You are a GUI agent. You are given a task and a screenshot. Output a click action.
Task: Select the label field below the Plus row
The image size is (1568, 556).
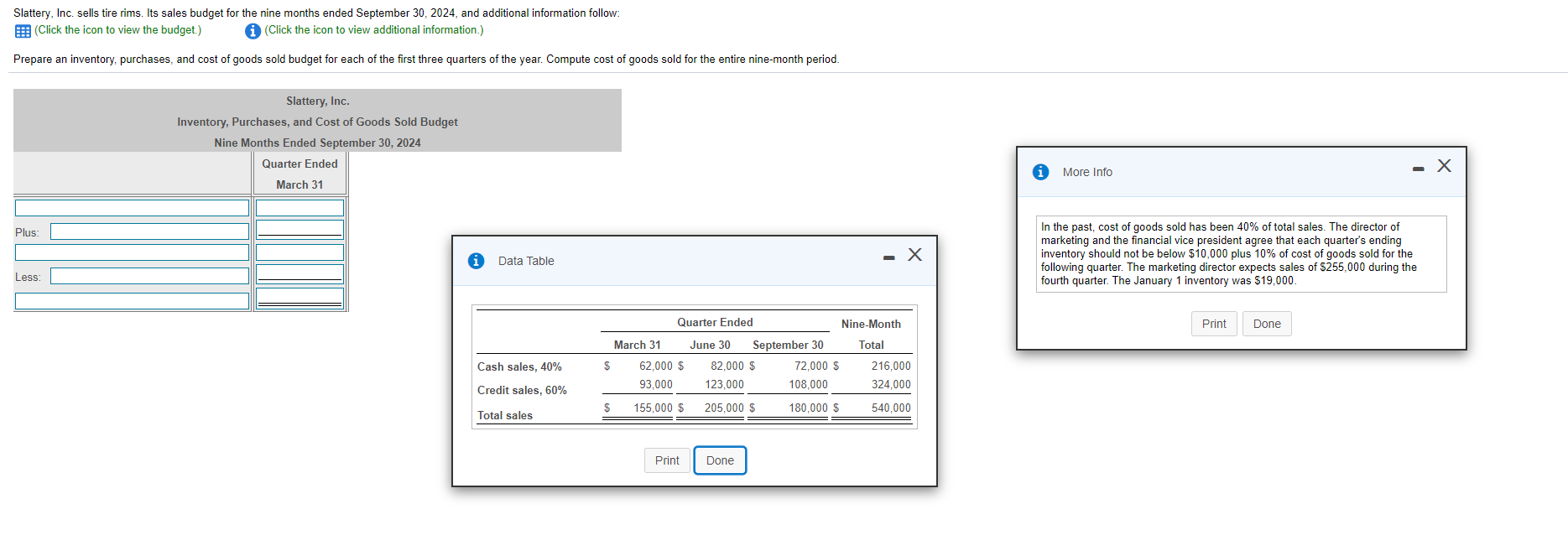pos(133,252)
